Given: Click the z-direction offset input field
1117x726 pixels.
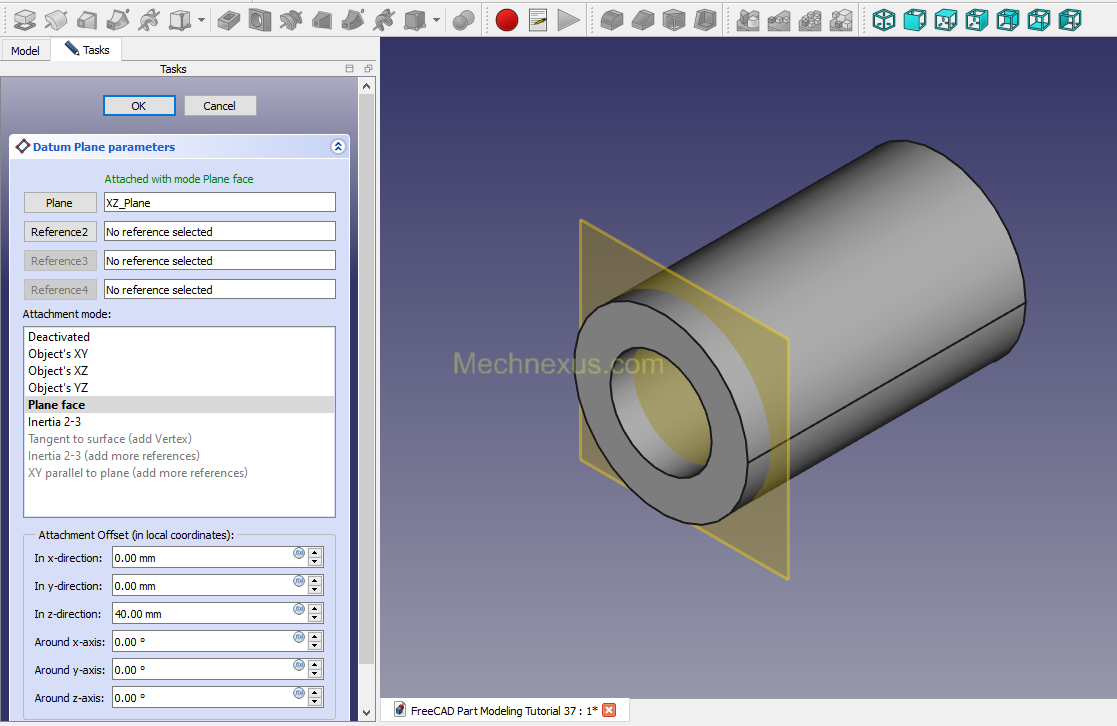Looking at the screenshot, I should point(200,614).
